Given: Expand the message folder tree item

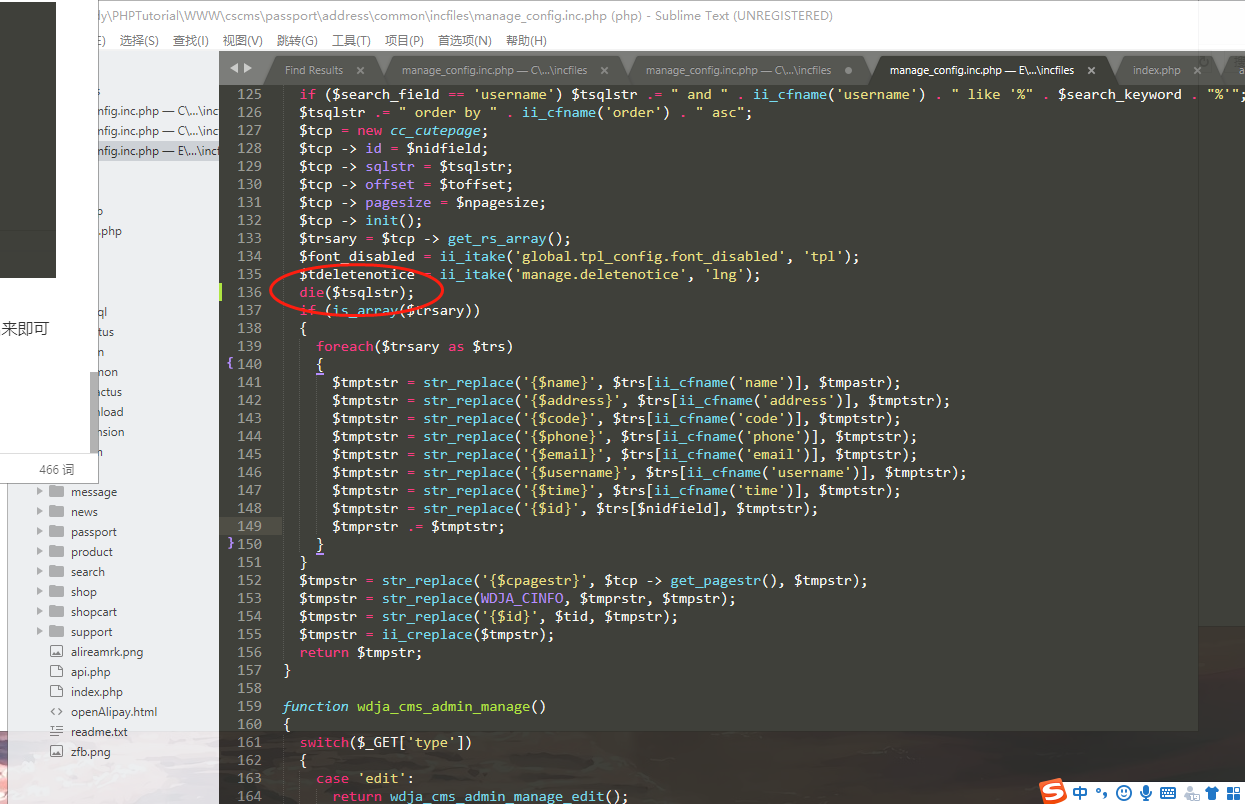Looking at the screenshot, I should pos(41,492).
